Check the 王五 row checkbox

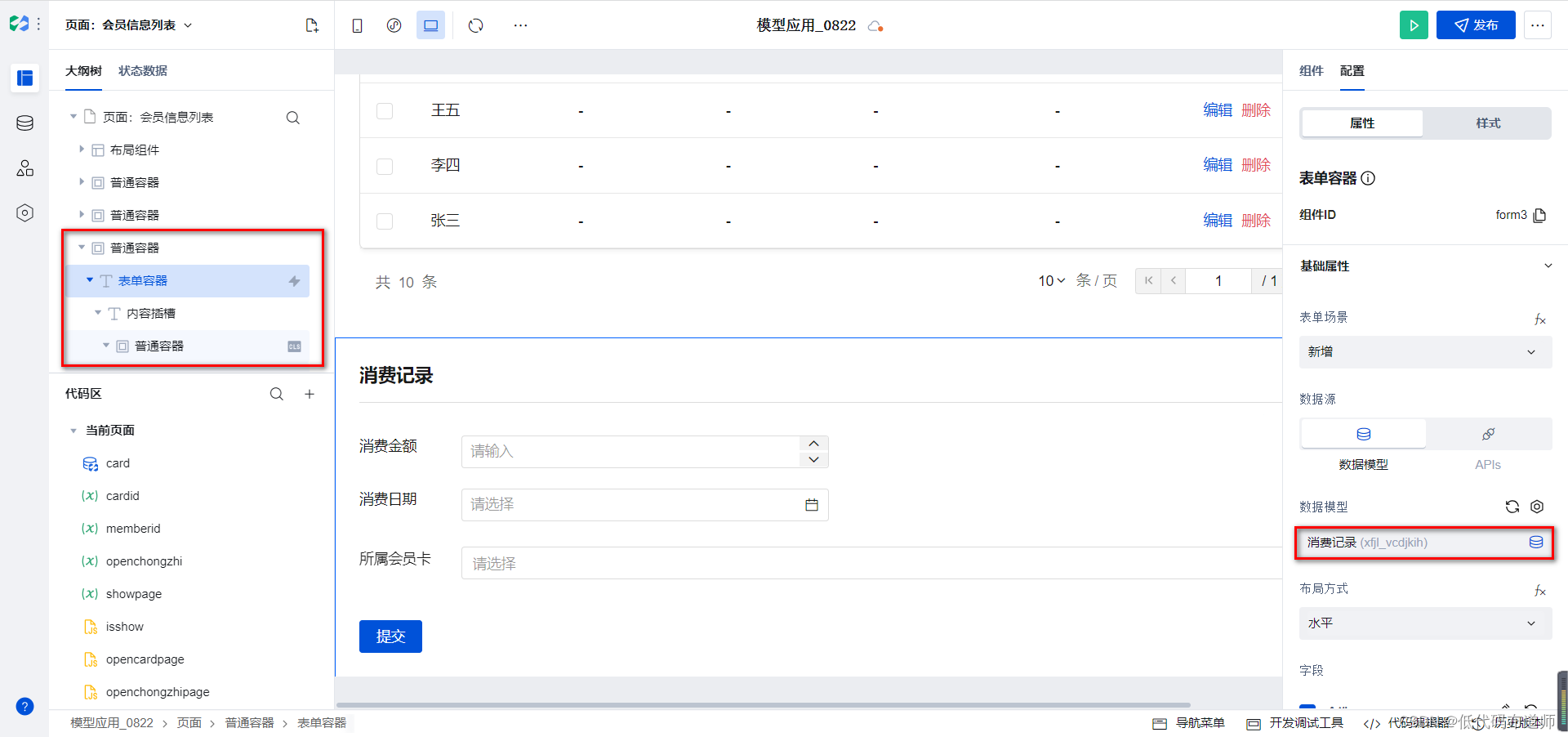[385, 111]
